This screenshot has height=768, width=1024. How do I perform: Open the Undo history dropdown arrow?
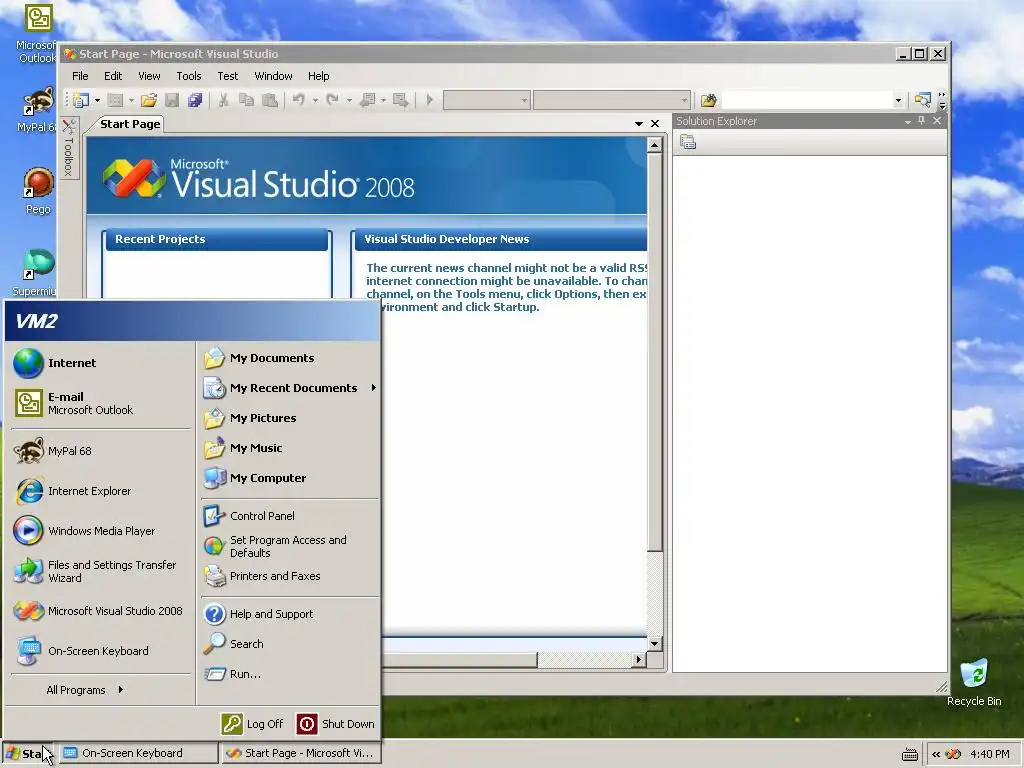315,100
